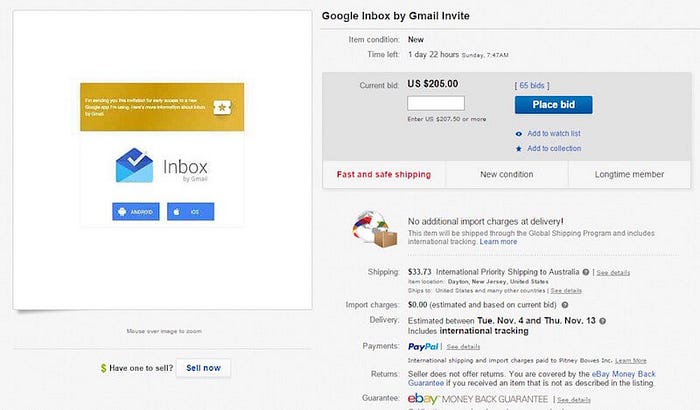Select the Longtime member tab
This screenshot has height=410, width=700.
point(629,175)
